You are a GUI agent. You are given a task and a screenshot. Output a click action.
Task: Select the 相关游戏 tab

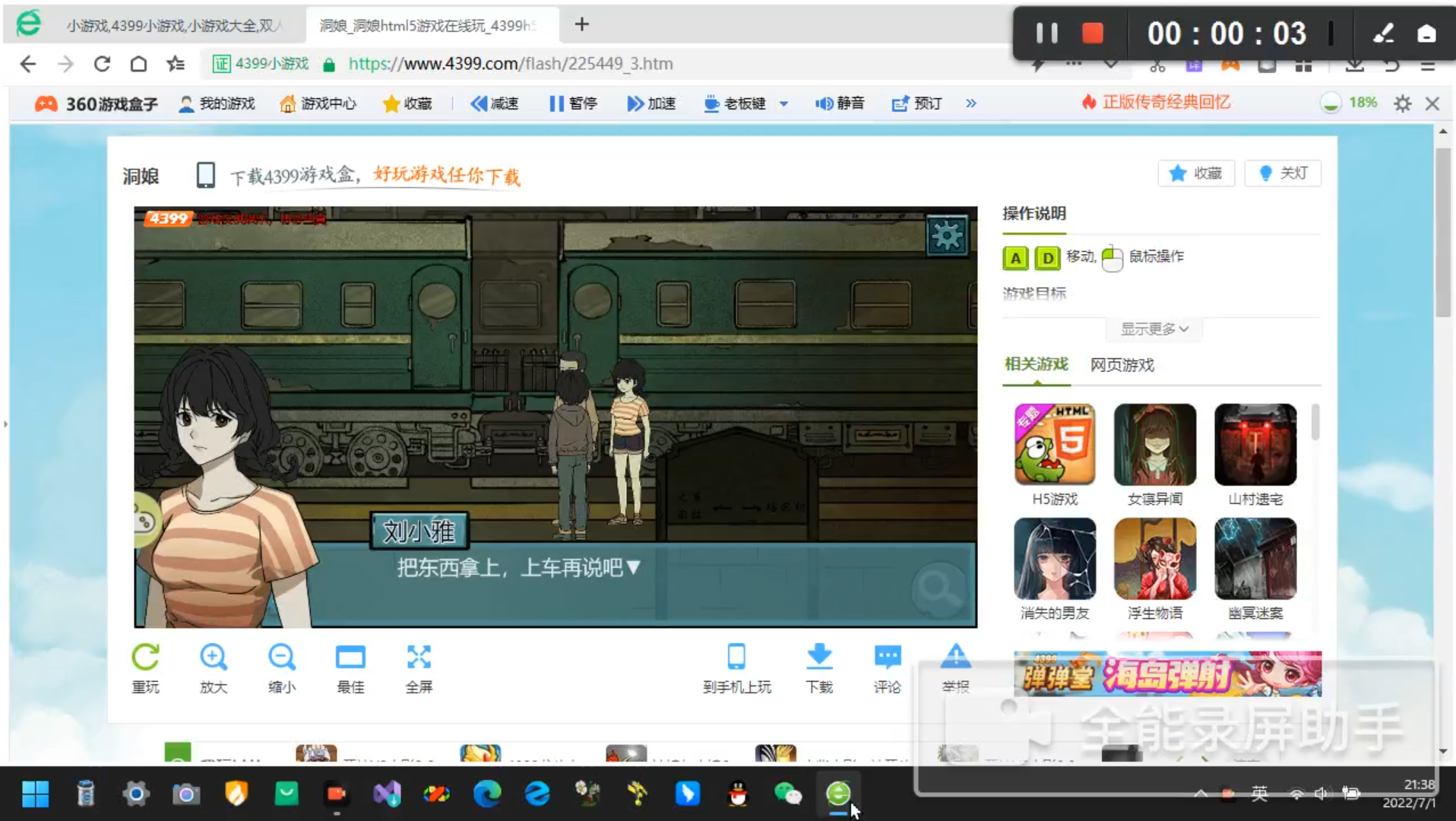point(1036,365)
